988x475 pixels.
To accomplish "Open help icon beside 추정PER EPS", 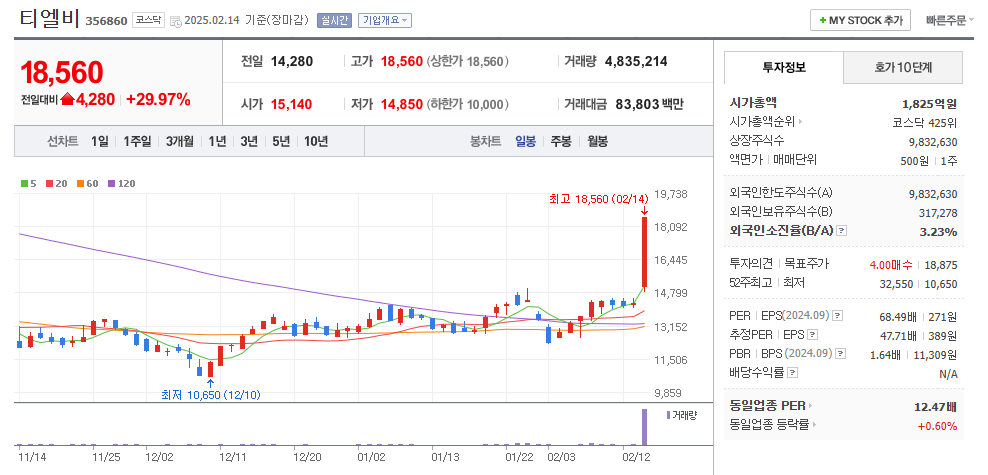I will click(812, 335).
